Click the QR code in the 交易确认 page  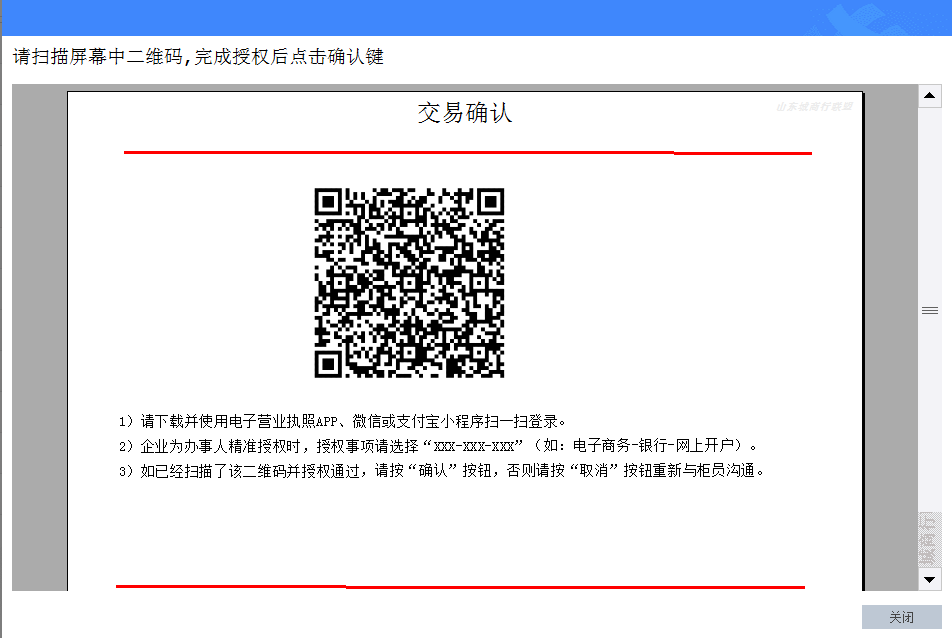click(x=409, y=283)
